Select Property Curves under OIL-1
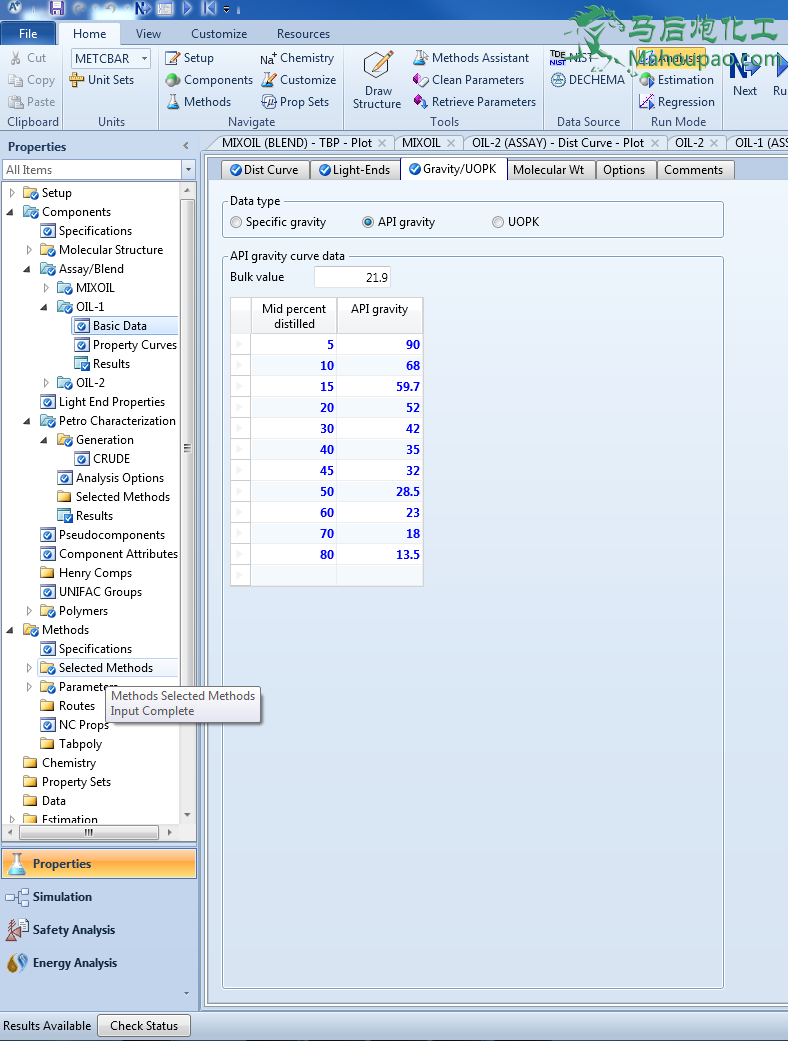Image resolution: width=788 pixels, height=1041 pixels. click(x=126, y=345)
